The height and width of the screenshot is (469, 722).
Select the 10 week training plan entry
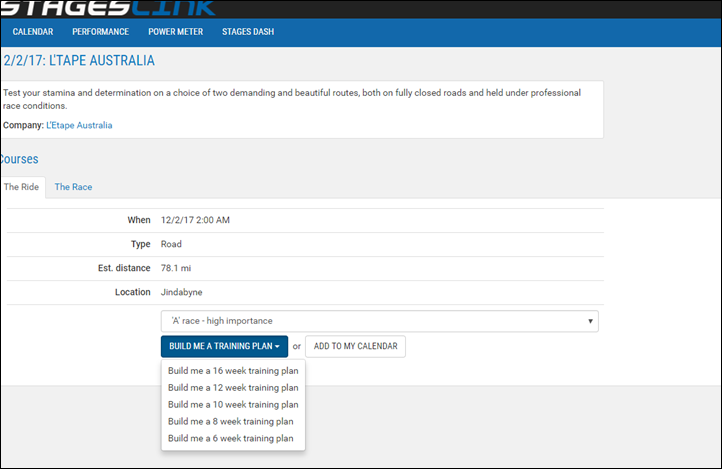[232, 404]
